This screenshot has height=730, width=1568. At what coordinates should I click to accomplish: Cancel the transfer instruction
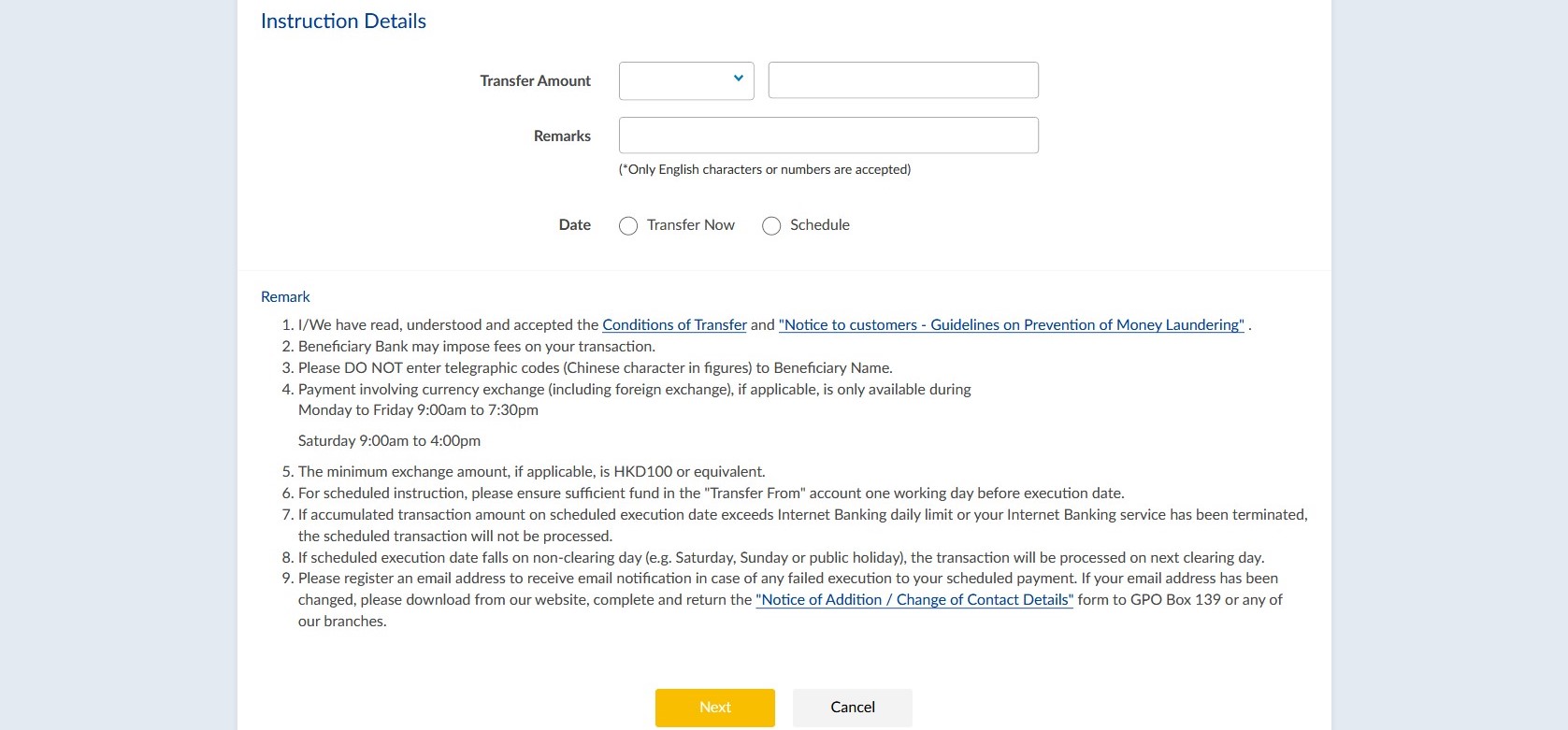tap(852, 708)
